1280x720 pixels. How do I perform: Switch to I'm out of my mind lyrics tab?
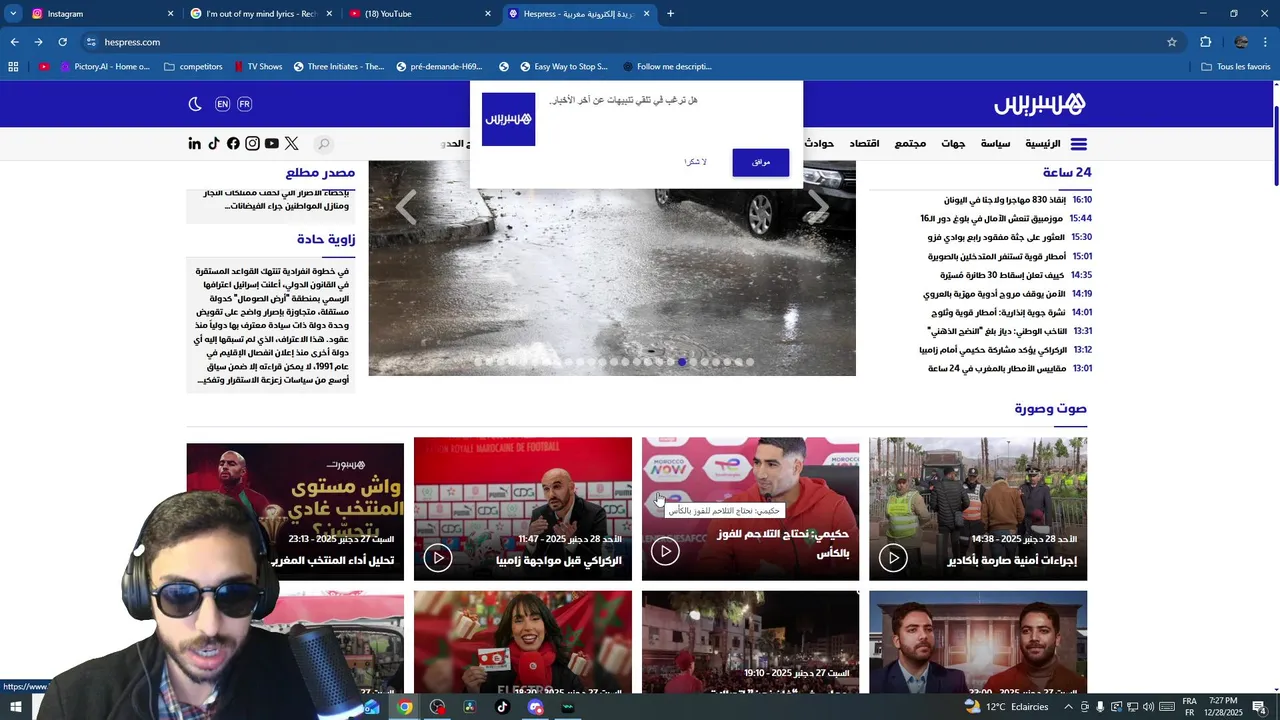260,14
